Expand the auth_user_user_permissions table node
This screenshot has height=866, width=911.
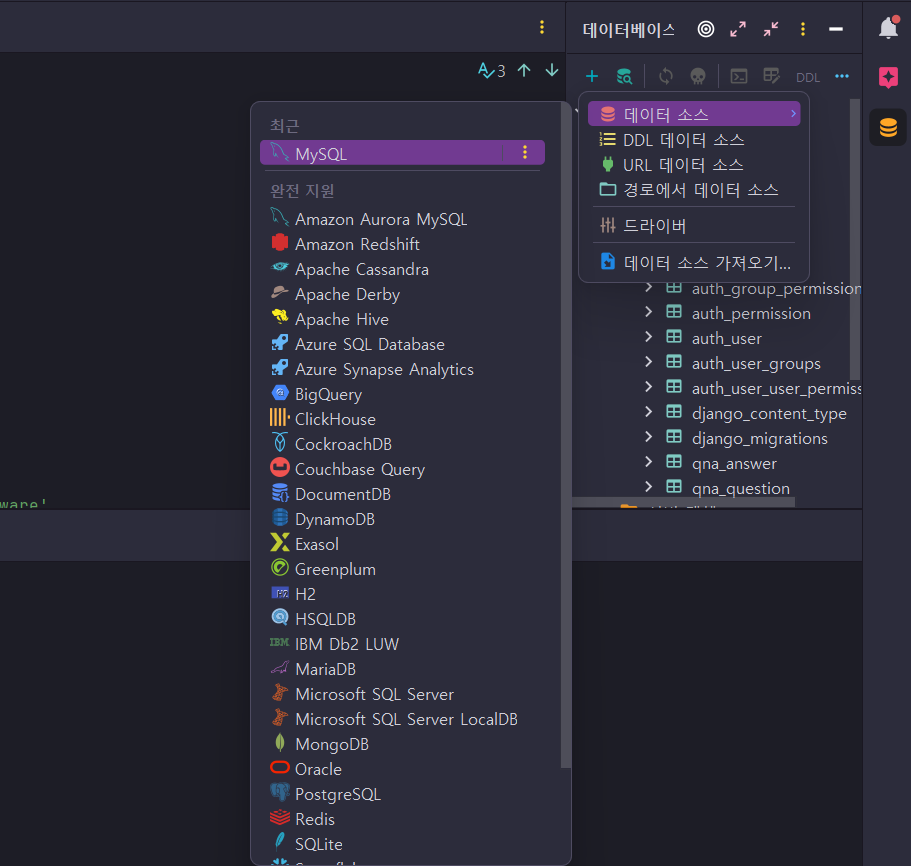648,387
